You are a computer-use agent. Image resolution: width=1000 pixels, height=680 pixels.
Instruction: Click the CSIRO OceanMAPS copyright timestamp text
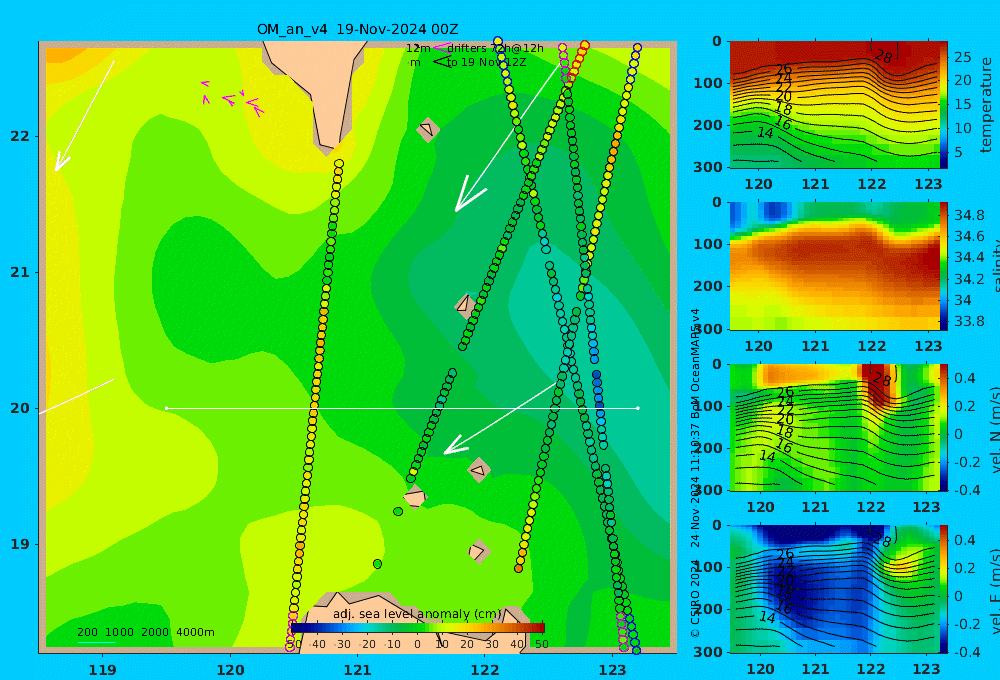point(695,473)
